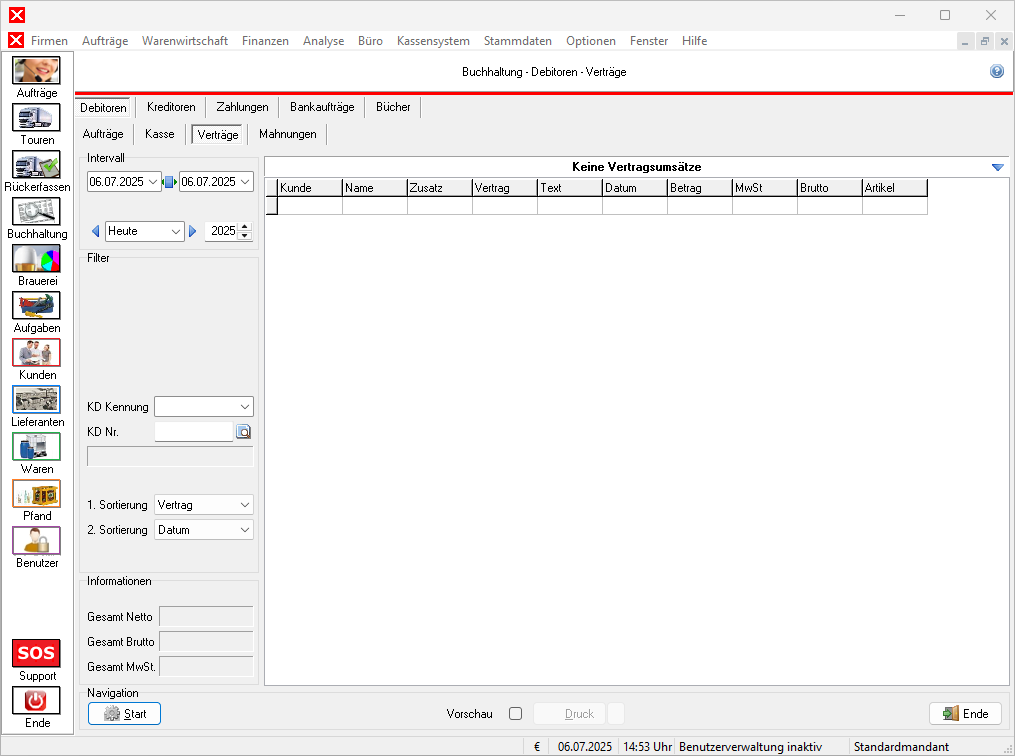Open the Lieferanten sidebar icon
This screenshot has width=1015, height=756.
click(36, 400)
